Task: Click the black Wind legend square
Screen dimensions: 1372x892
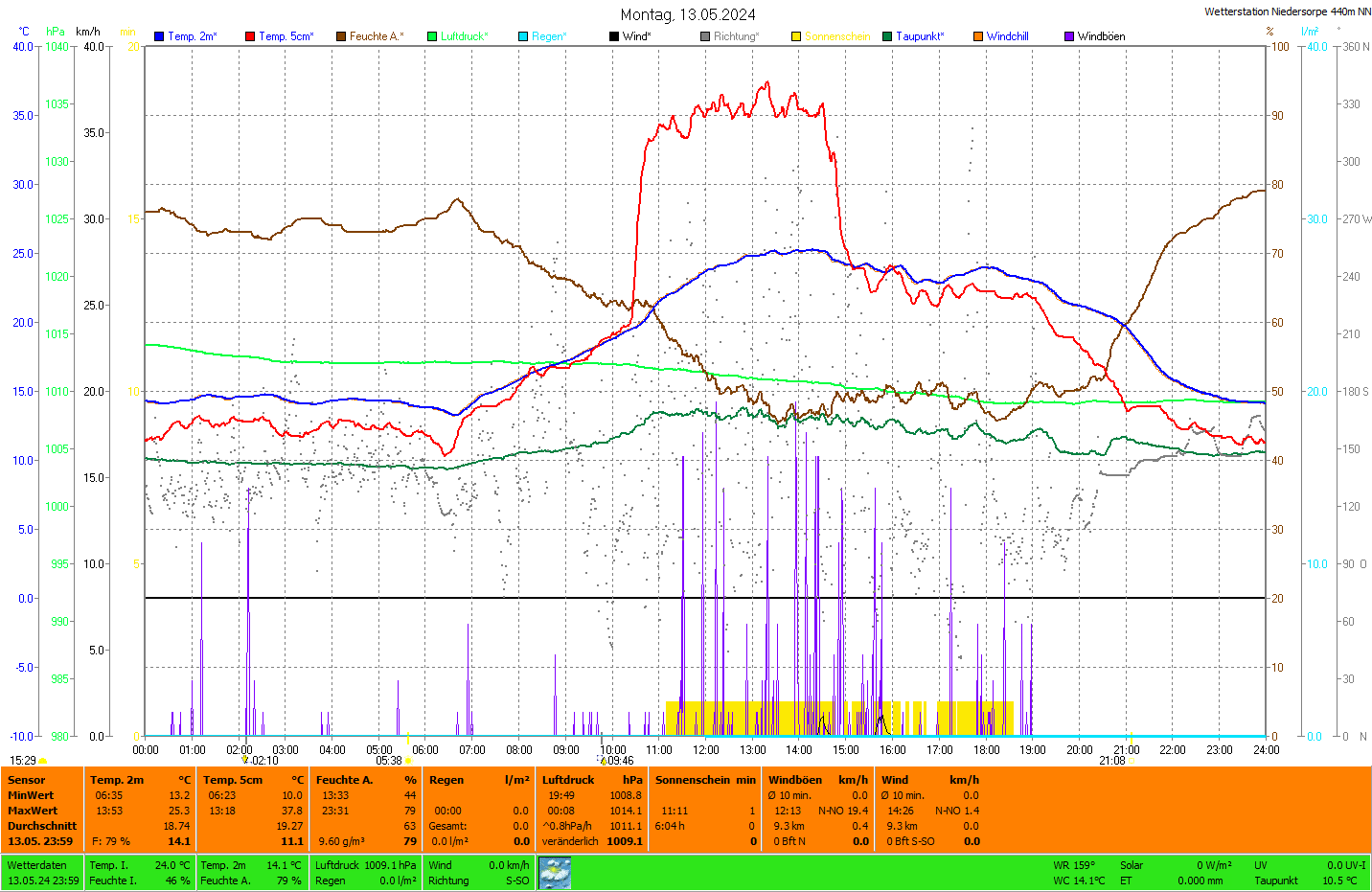Action: coord(614,36)
